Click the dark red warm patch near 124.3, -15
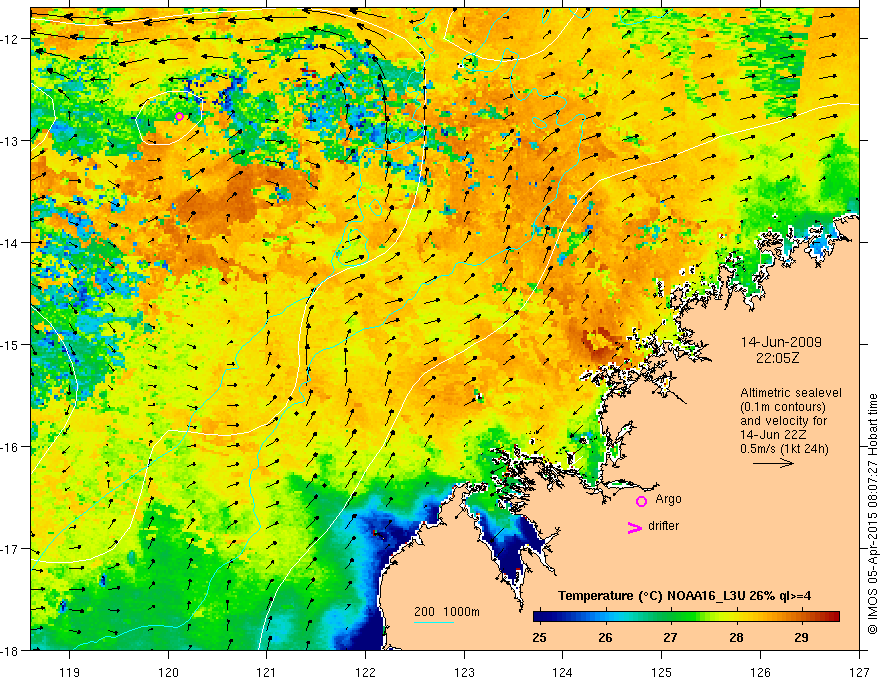Image resolution: width=880 pixels, height=680 pixels. (598, 343)
